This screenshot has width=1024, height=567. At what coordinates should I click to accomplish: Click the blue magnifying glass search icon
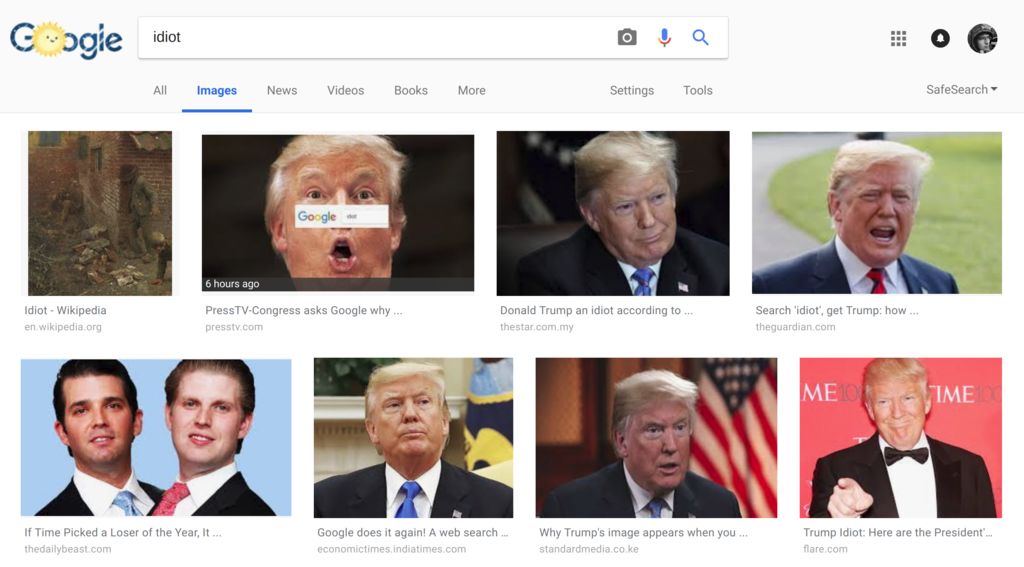pyautogui.click(x=701, y=38)
